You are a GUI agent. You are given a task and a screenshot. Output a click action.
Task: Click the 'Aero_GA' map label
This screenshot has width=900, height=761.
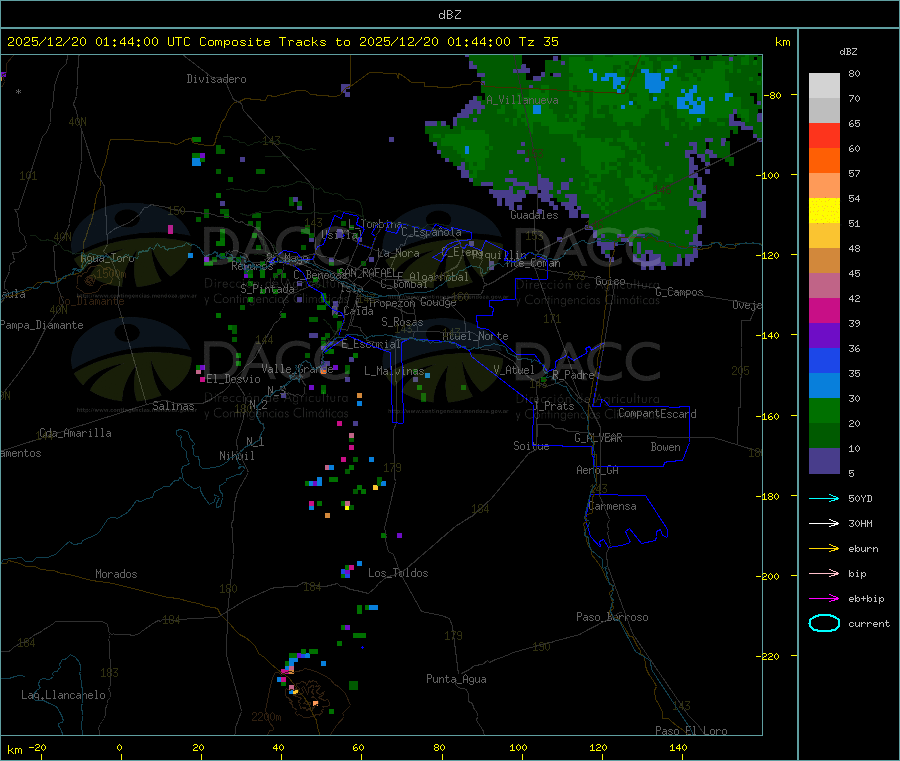598,470
